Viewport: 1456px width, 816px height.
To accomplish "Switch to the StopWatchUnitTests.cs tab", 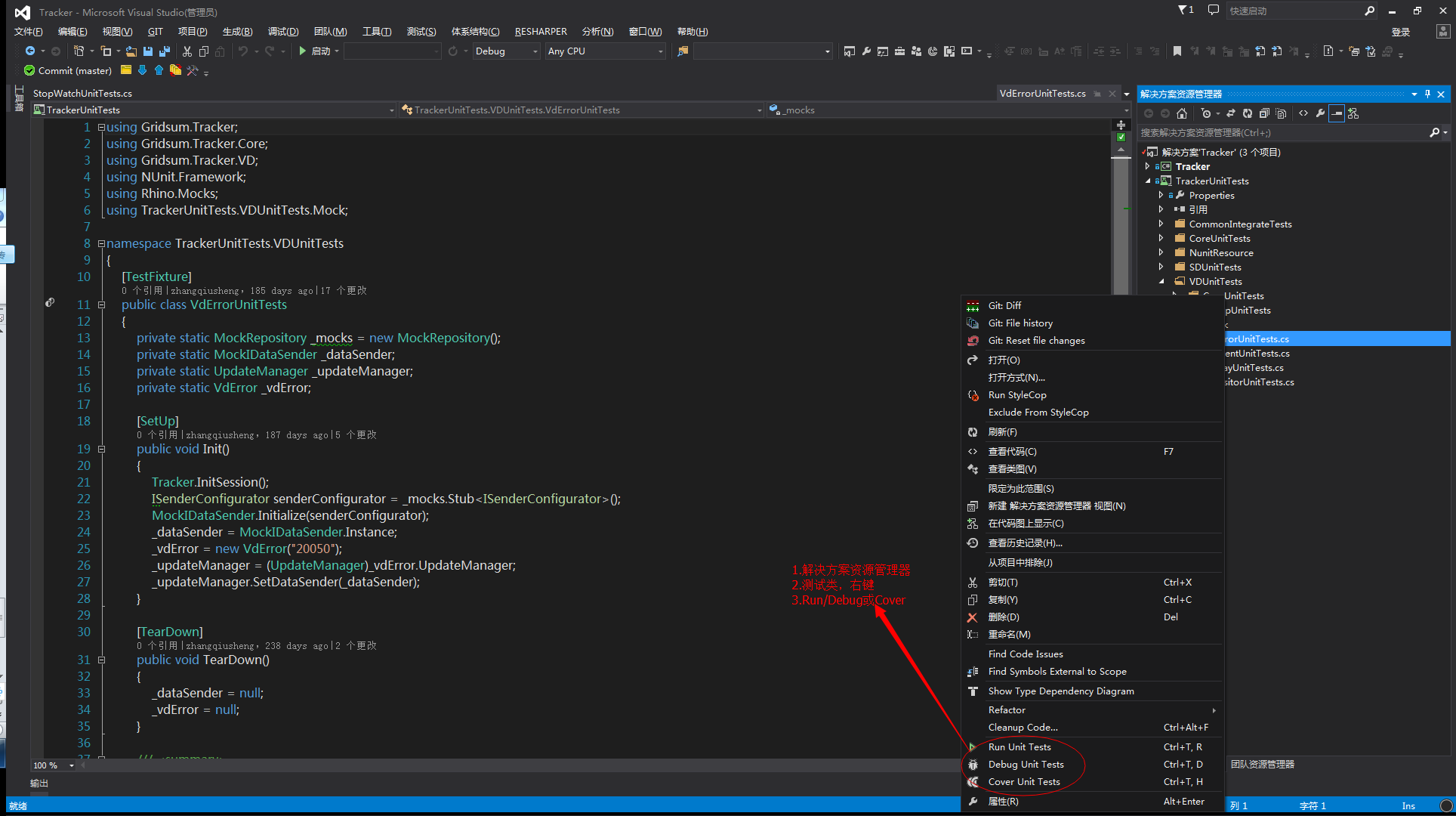I will tap(82, 93).
